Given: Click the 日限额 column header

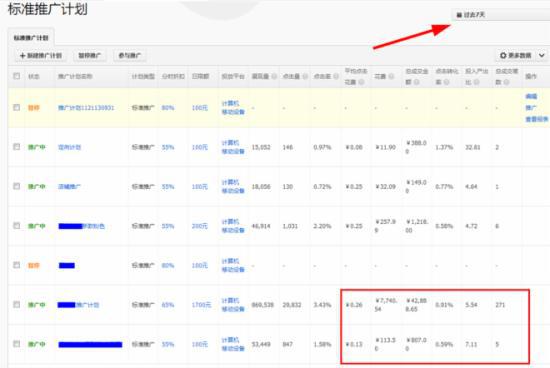Looking at the screenshot, I should 200,76.
